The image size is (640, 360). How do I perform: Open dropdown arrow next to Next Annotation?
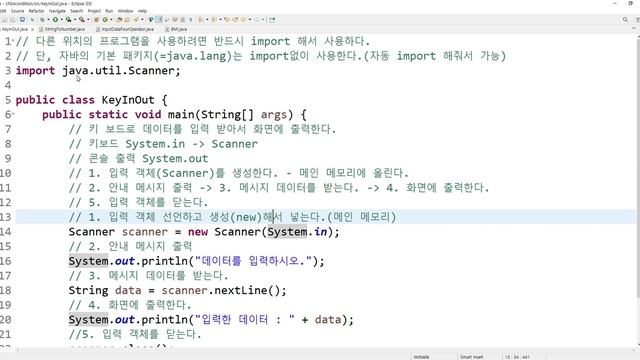(x=207, y=20)
